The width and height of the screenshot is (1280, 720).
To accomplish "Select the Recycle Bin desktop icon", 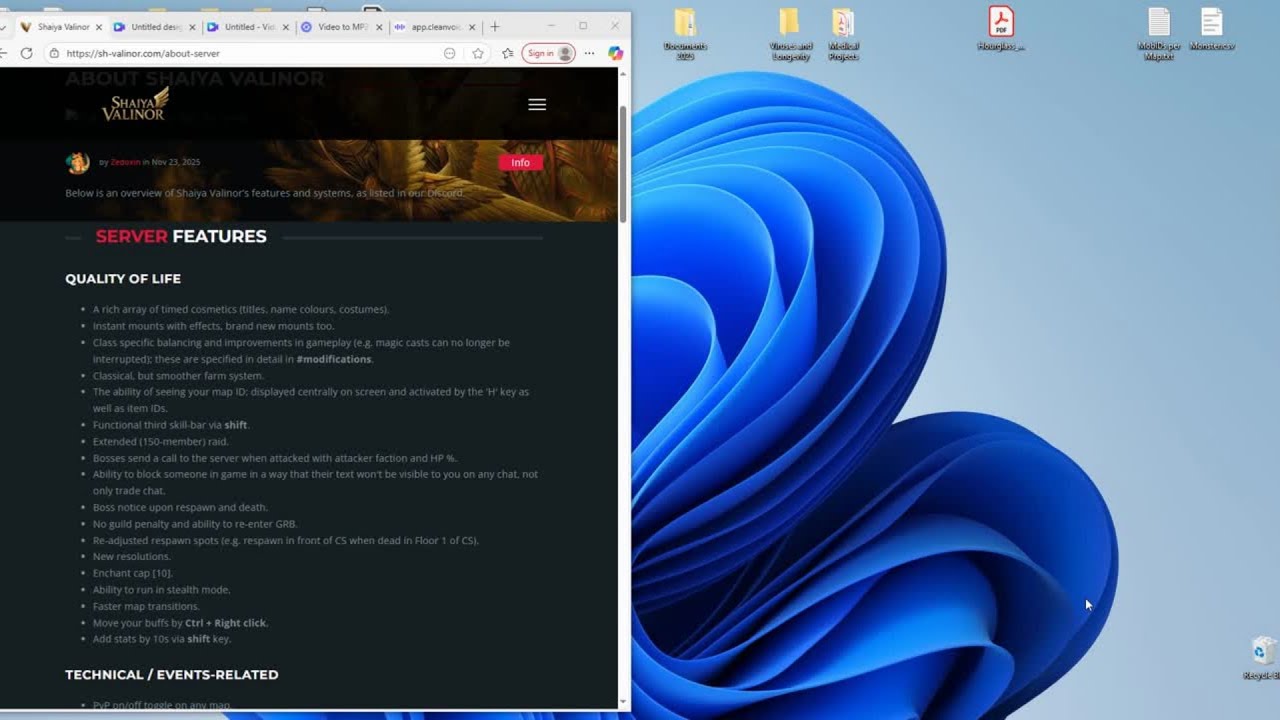I will 1264,658.
